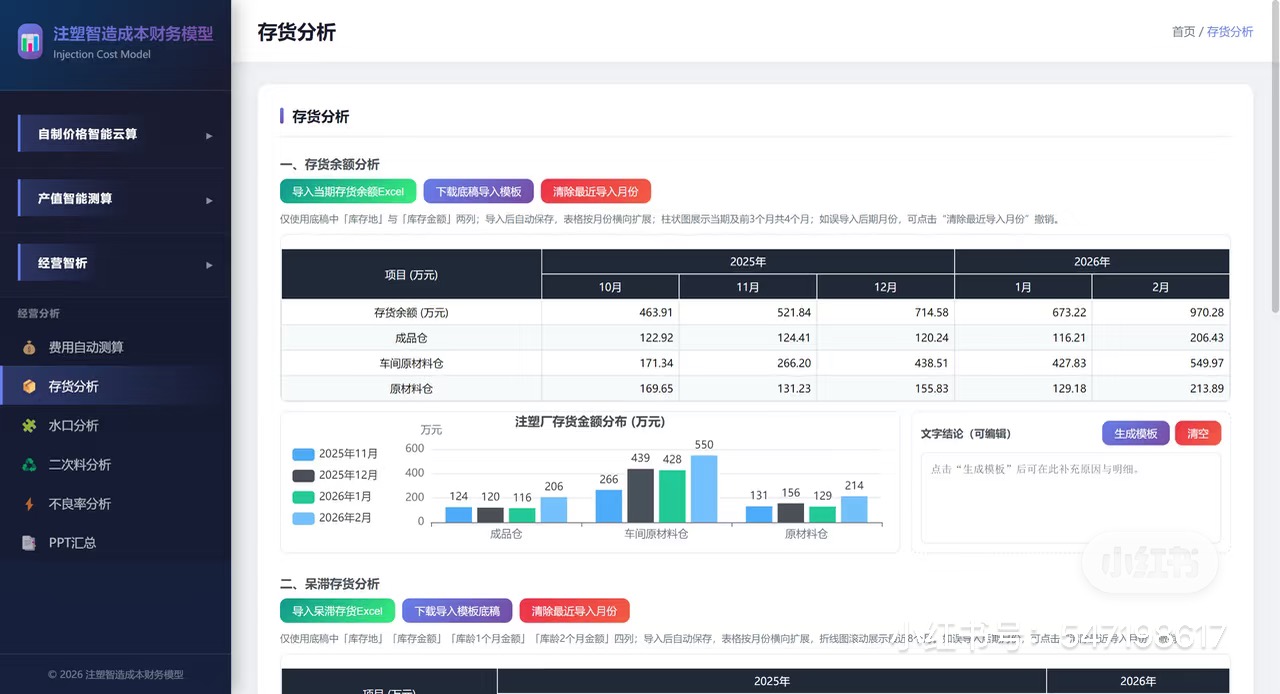Click the puzzle icon for 水口分析

[29, 425]
